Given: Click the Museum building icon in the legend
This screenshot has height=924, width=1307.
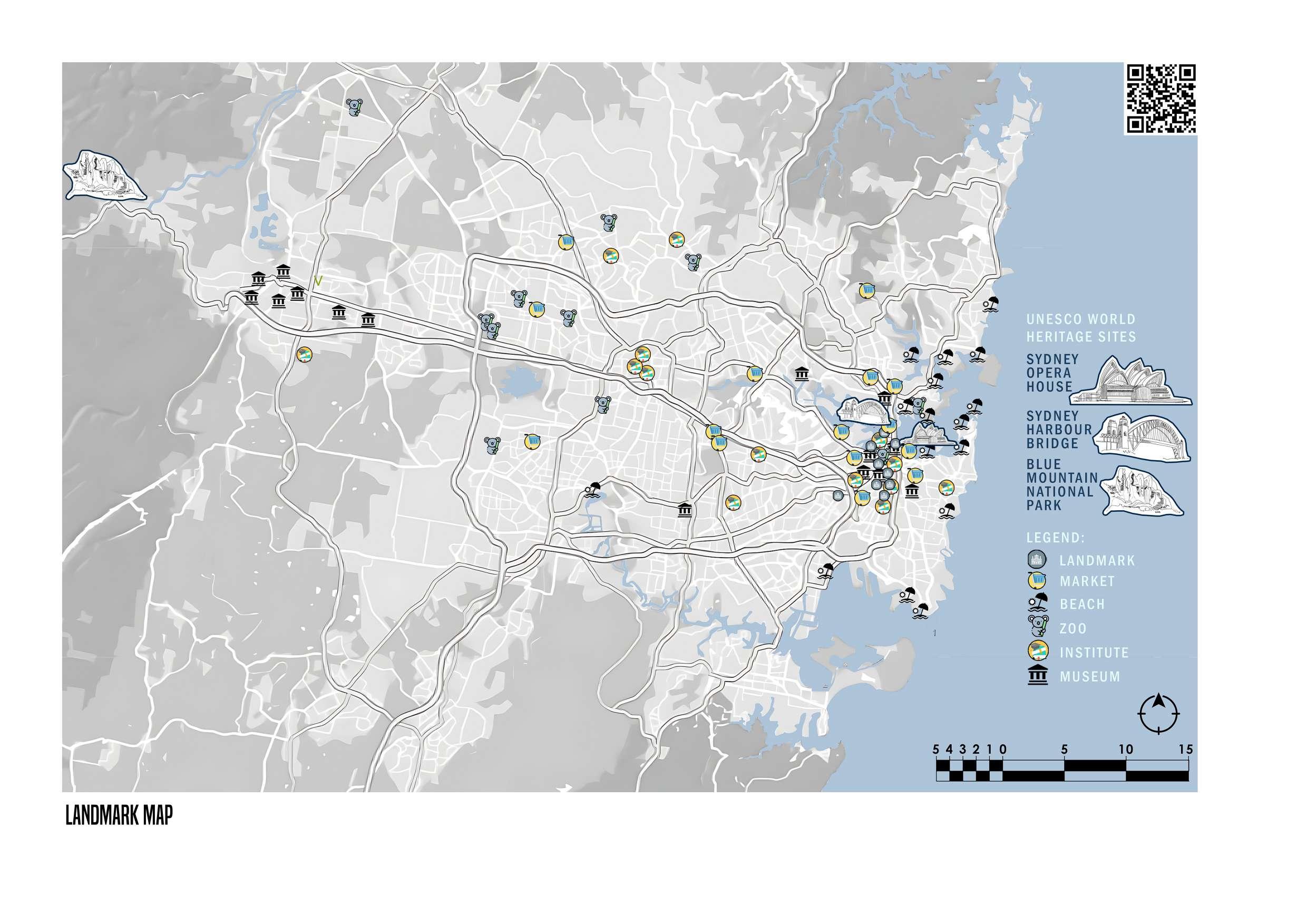Looking at the screenshot, I should pos(1038,676).
